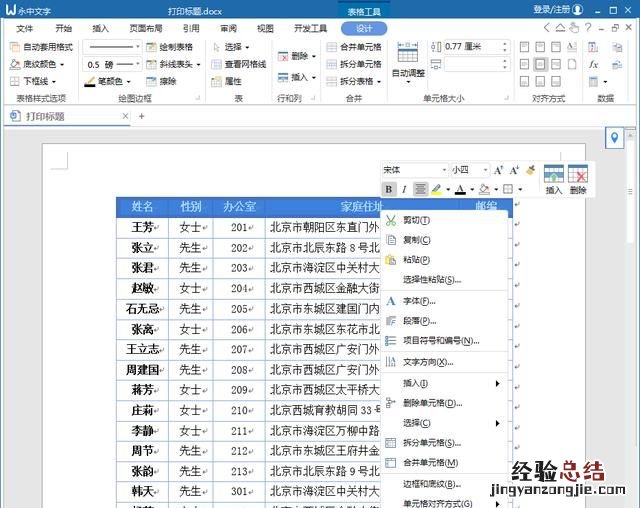Toggle bold in the floating mini toolbar
This screenshot has width=640, height=508.
click(389, 189)
